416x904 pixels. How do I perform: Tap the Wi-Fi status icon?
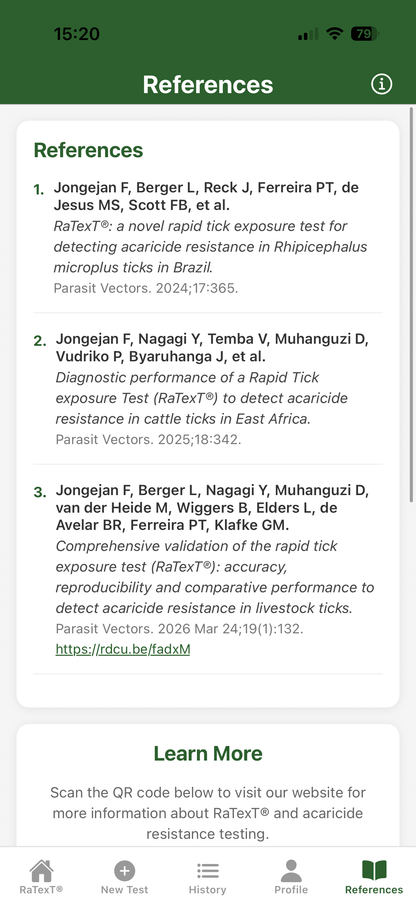click(334, 34)
